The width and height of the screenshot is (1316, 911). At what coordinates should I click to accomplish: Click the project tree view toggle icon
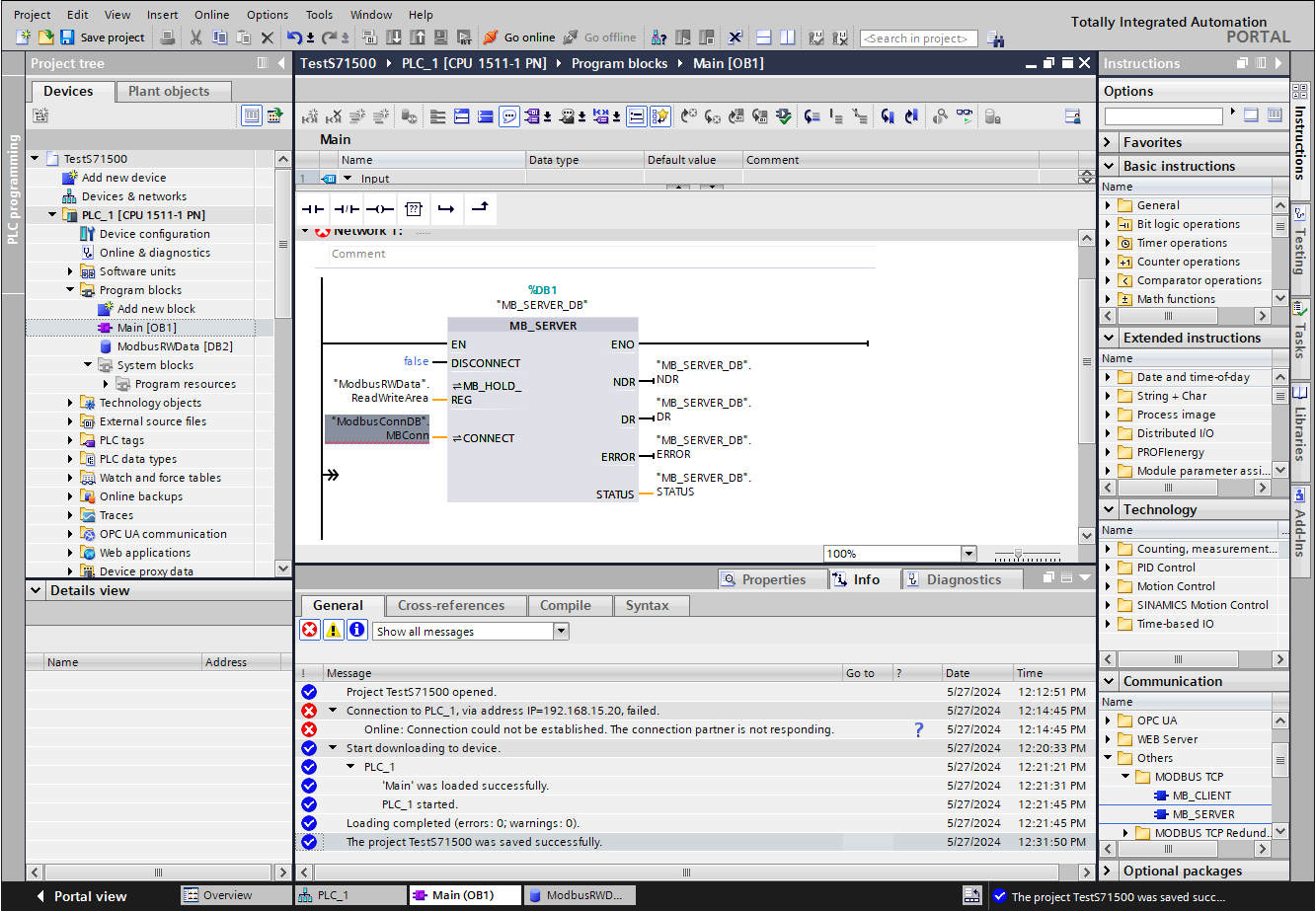(x=252, y=116)
